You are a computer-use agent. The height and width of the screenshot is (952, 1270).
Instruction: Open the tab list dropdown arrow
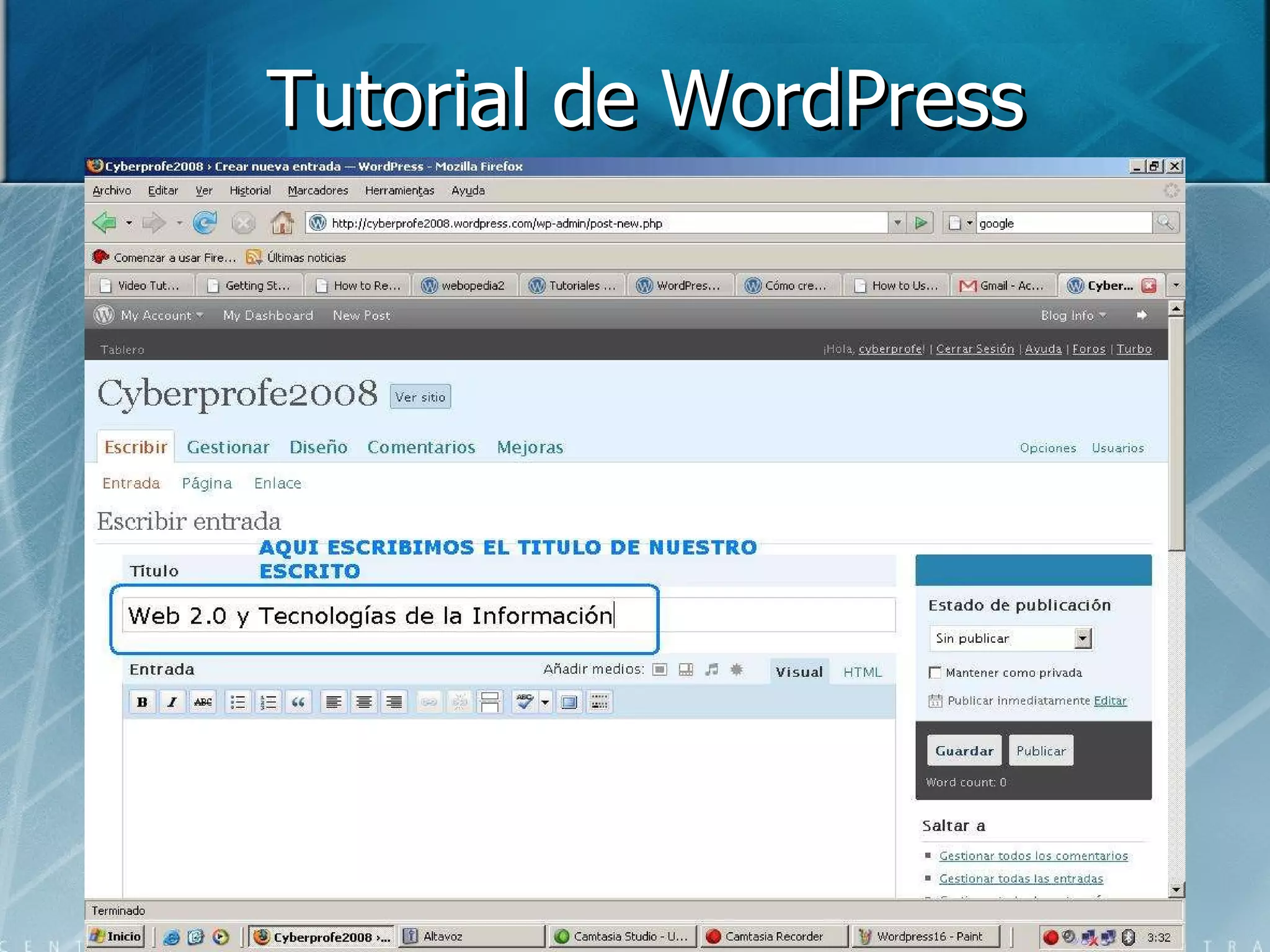(x=1176, y=285)
